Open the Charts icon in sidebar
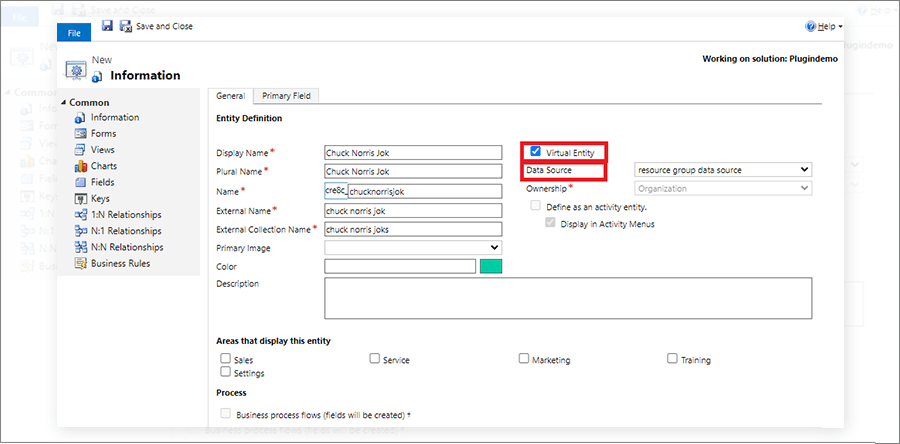The image size is (900, 444). click(x=81, y=166)
